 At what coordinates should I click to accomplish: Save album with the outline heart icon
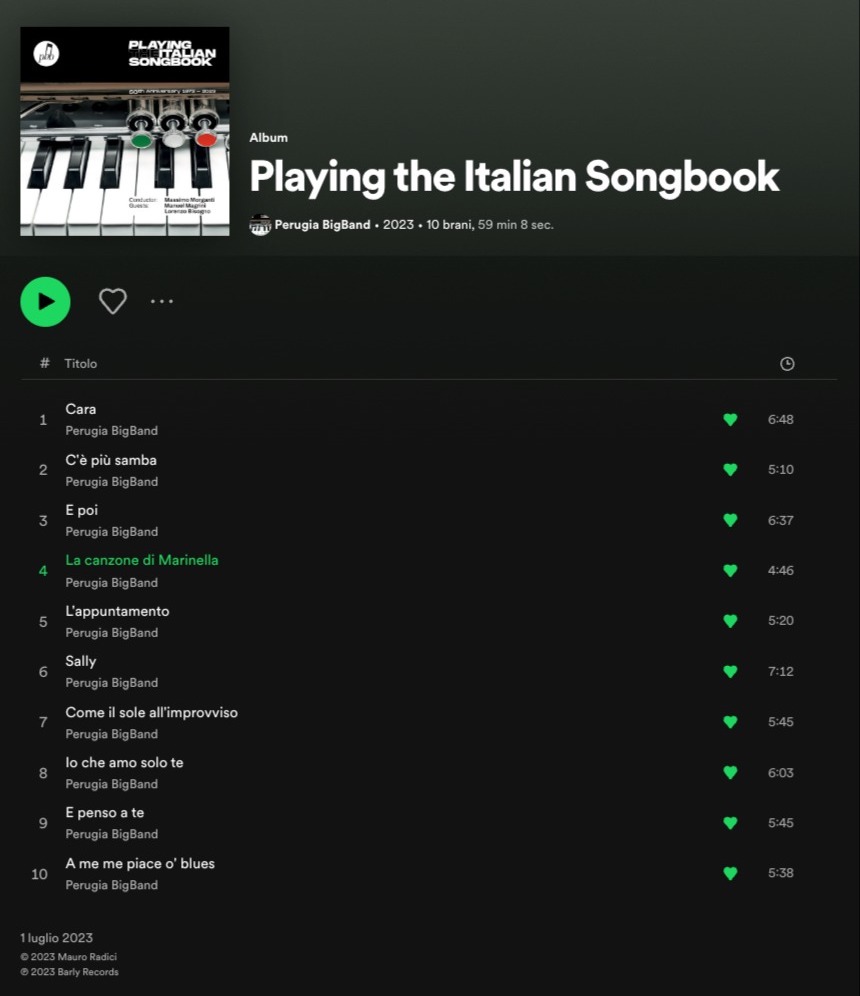coord(113,301)
